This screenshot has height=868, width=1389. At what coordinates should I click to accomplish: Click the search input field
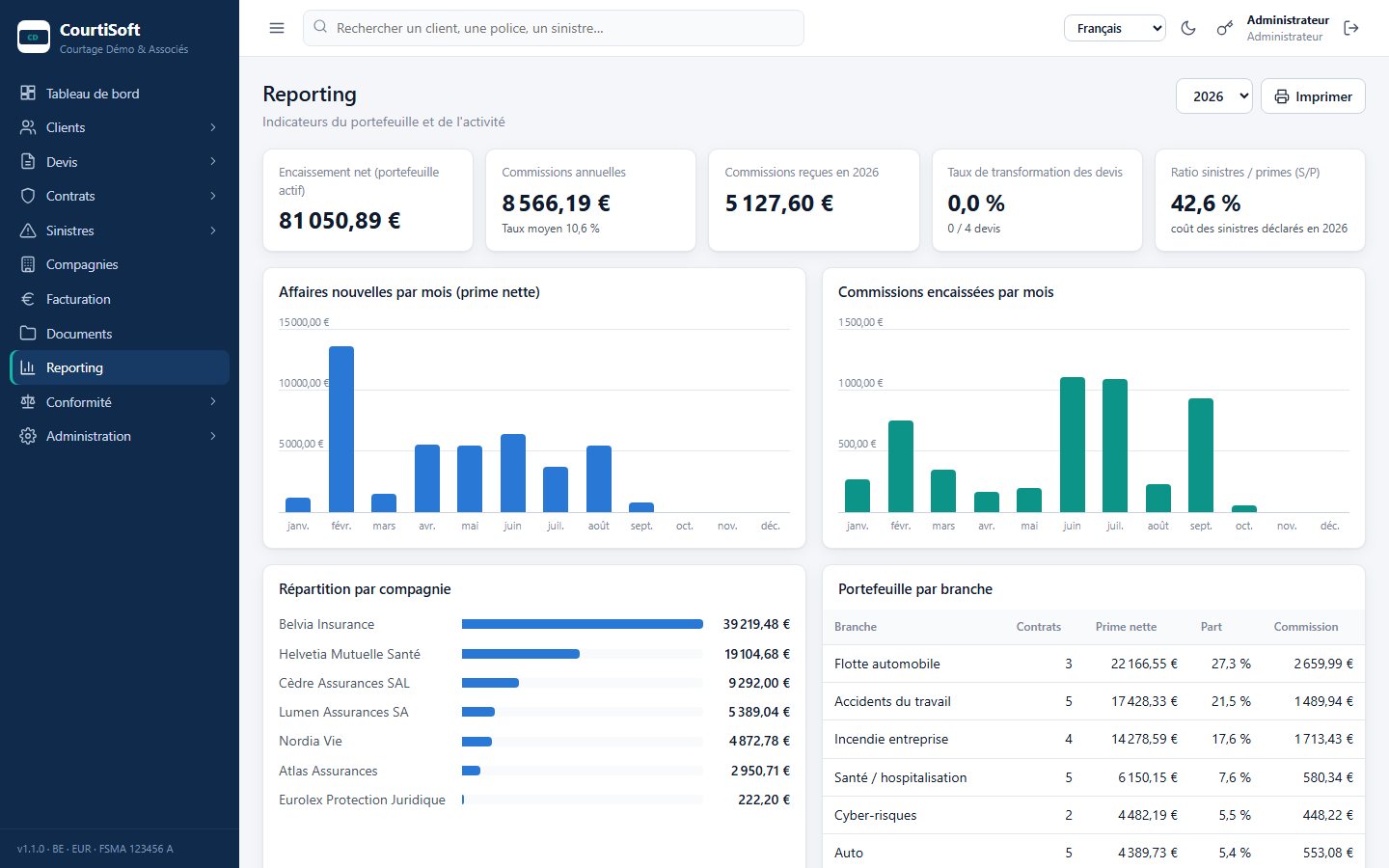[554, 28]
